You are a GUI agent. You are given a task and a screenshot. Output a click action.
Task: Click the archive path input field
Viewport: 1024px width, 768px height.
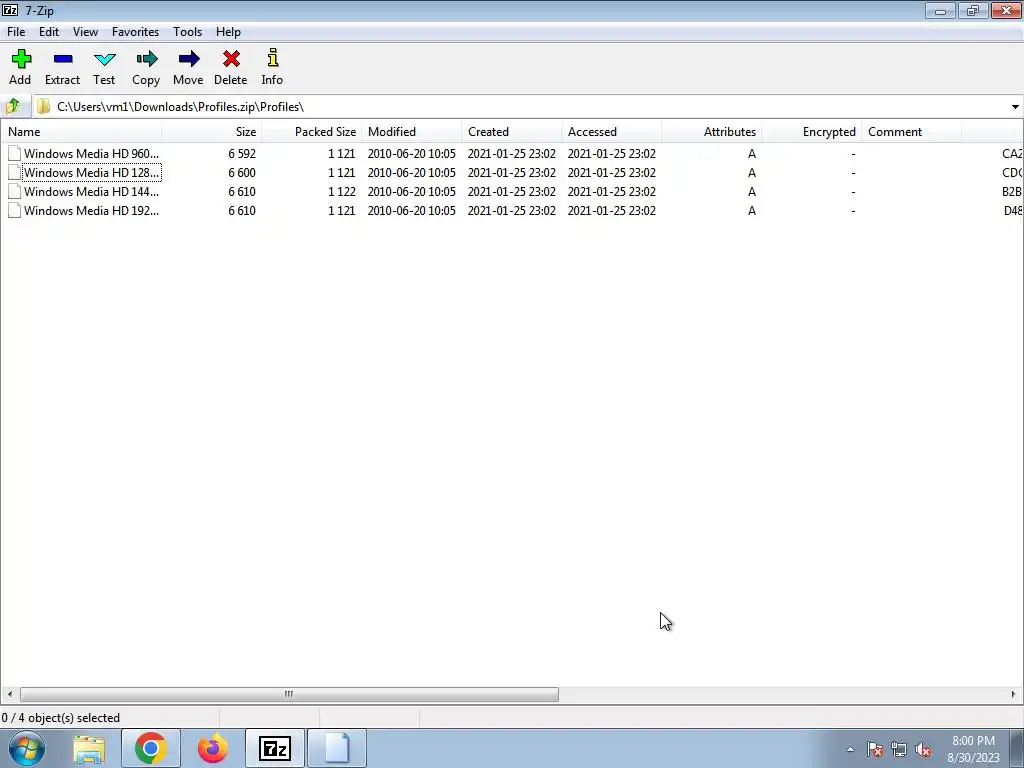[520, 106]
